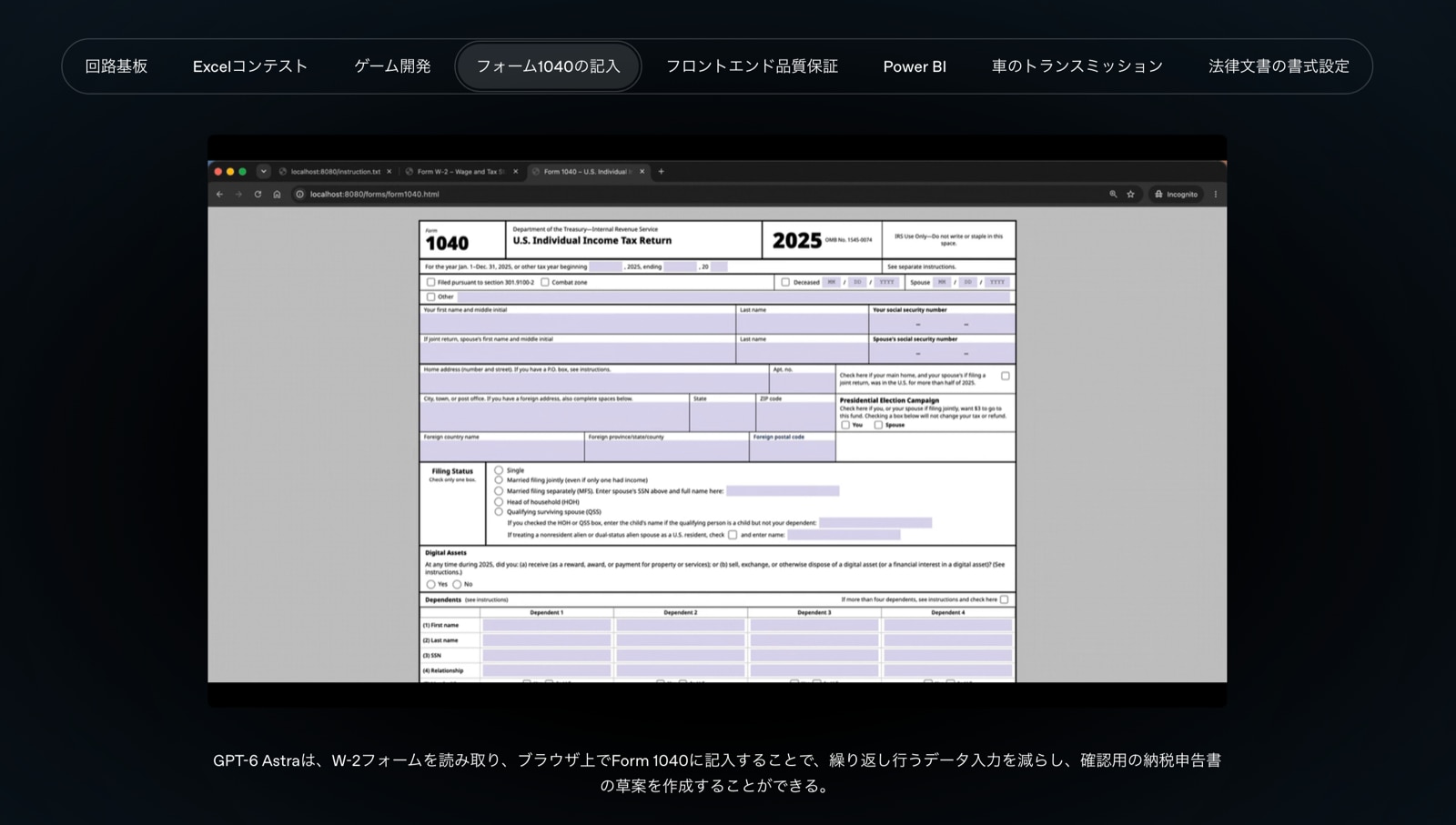Screen dimensions: 1456x825
Task: Select the フォーム1040の記入 category tab
Action: 548,66
